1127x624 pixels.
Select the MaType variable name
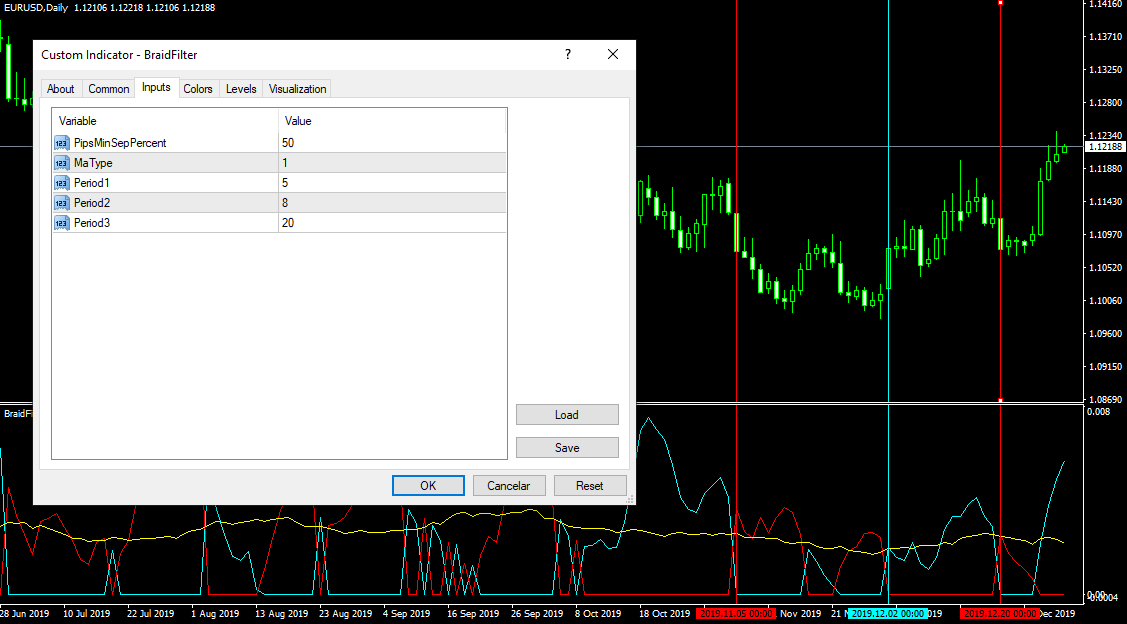coord(93,163)
